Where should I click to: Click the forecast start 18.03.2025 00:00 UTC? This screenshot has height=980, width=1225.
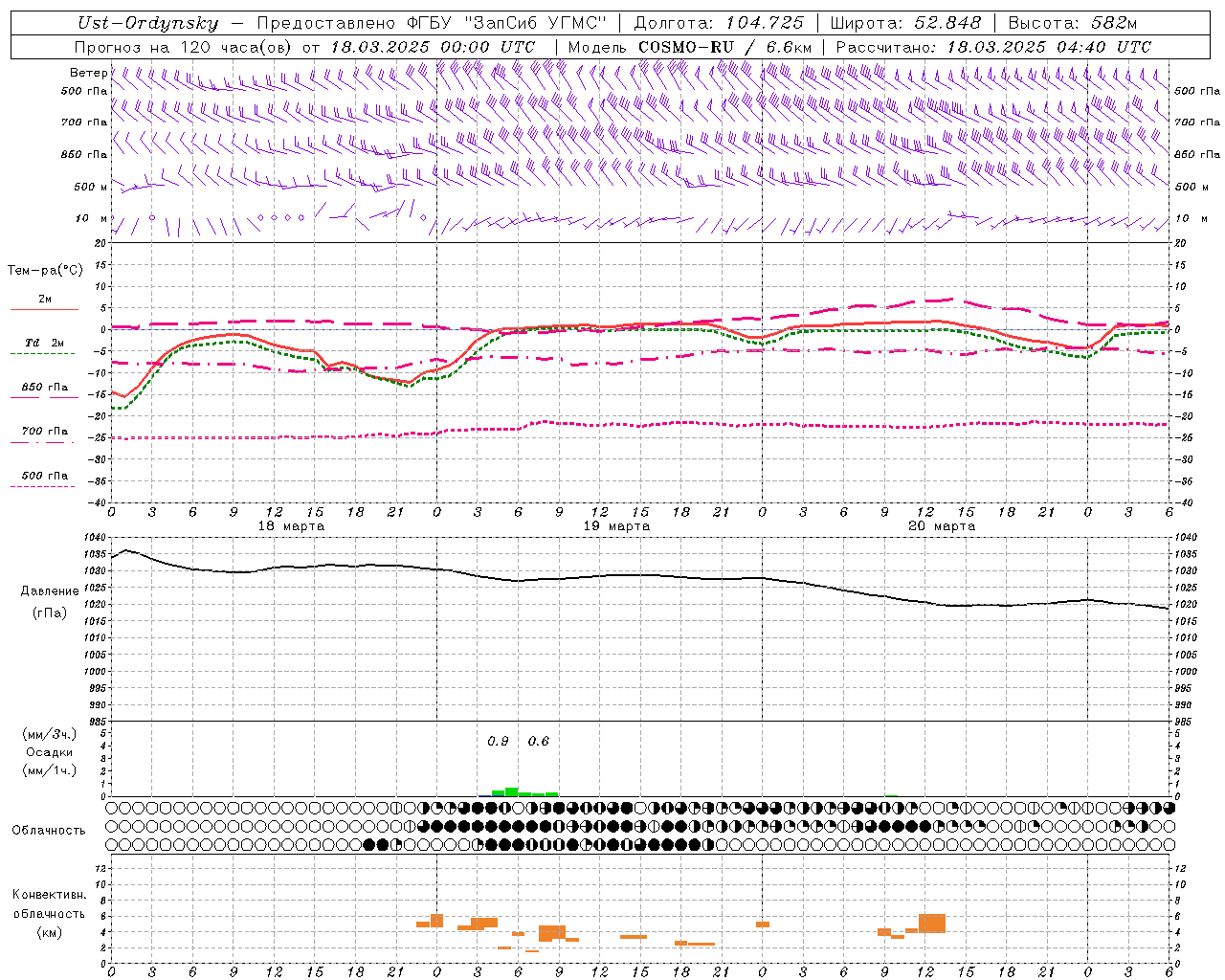pyautogui.click(x=433, y=47)
